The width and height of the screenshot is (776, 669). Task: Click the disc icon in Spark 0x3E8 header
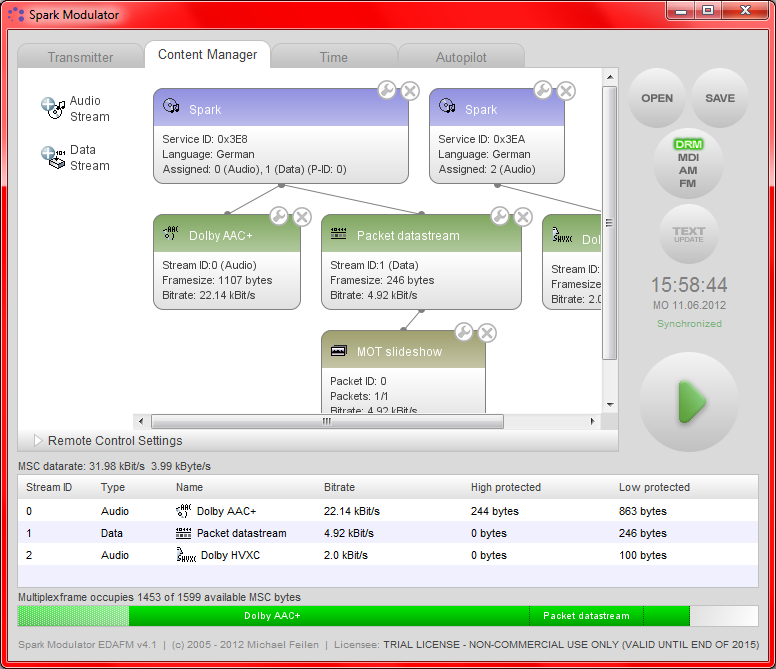pos(171,105)
